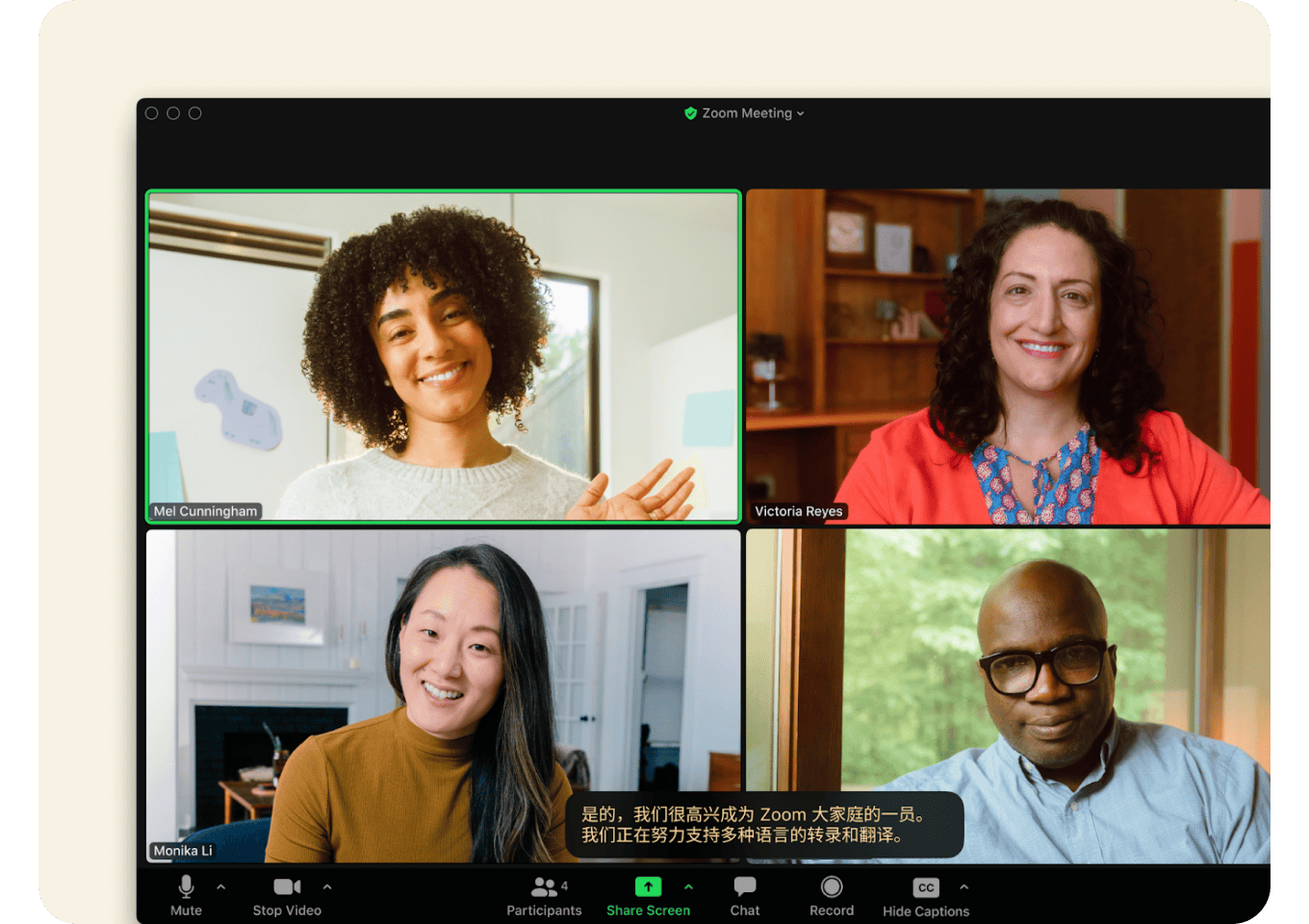Screen dimensions: 1309x924
Task: Click the green Share Screen icon
Action: (x=648, y=887)
